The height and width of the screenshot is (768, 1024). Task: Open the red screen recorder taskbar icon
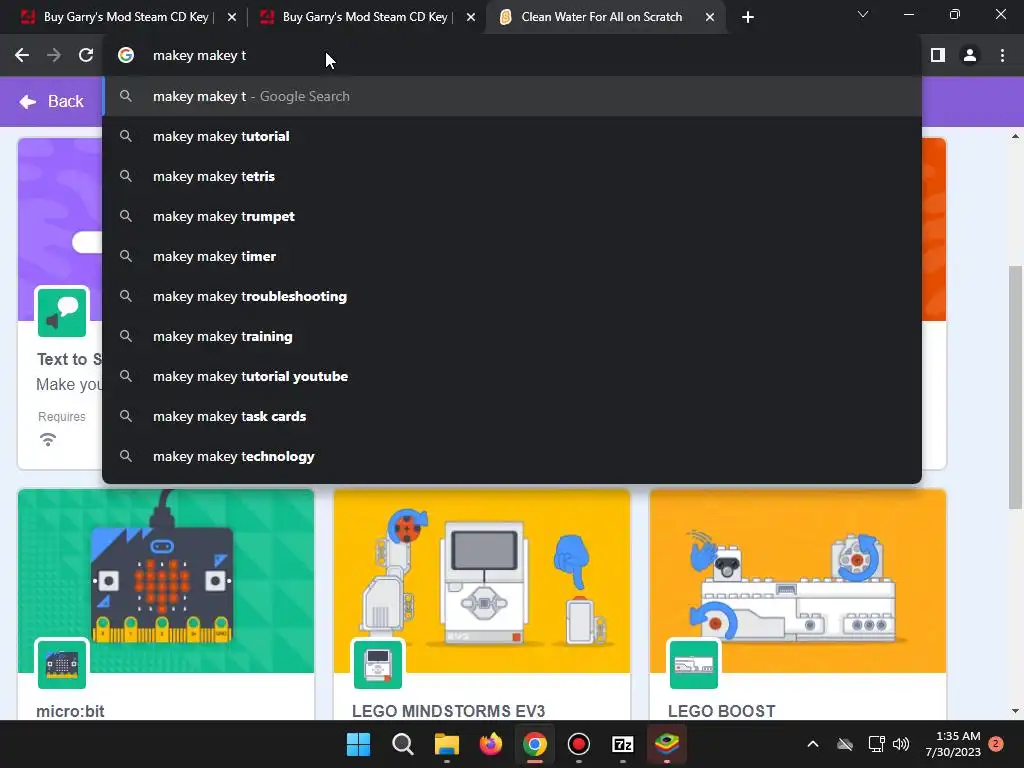coord(579,744)
